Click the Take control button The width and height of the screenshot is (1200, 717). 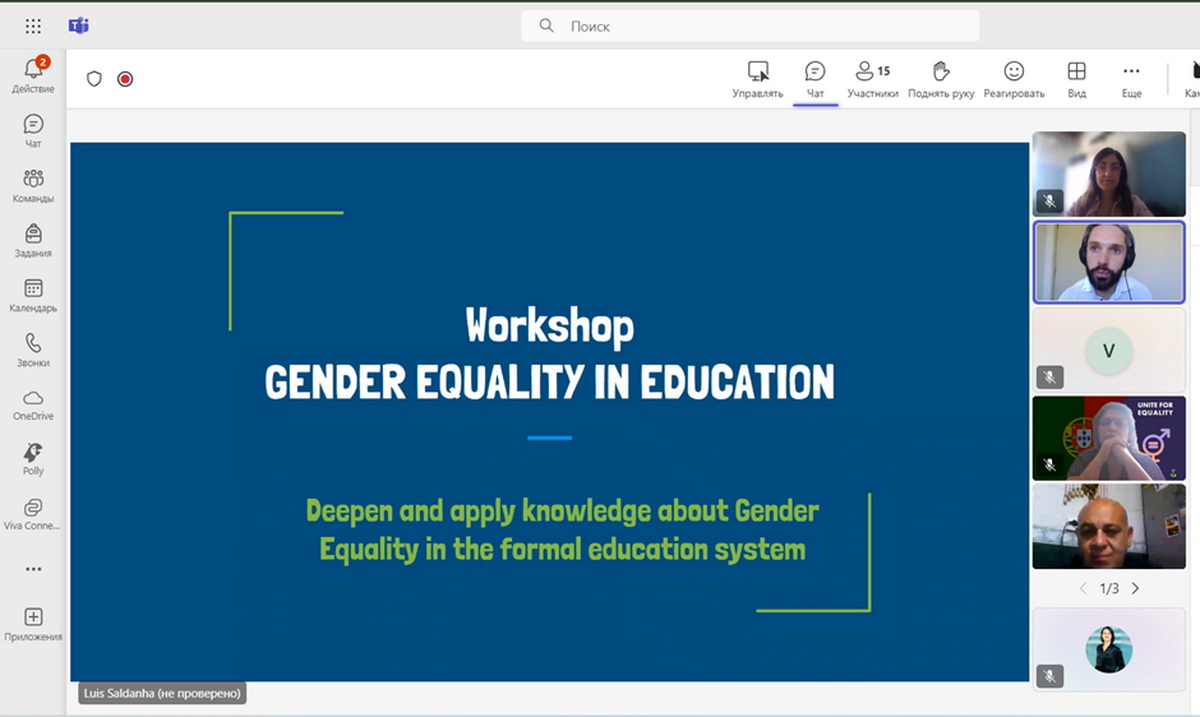pyautogui.click(x=758, y=79)
